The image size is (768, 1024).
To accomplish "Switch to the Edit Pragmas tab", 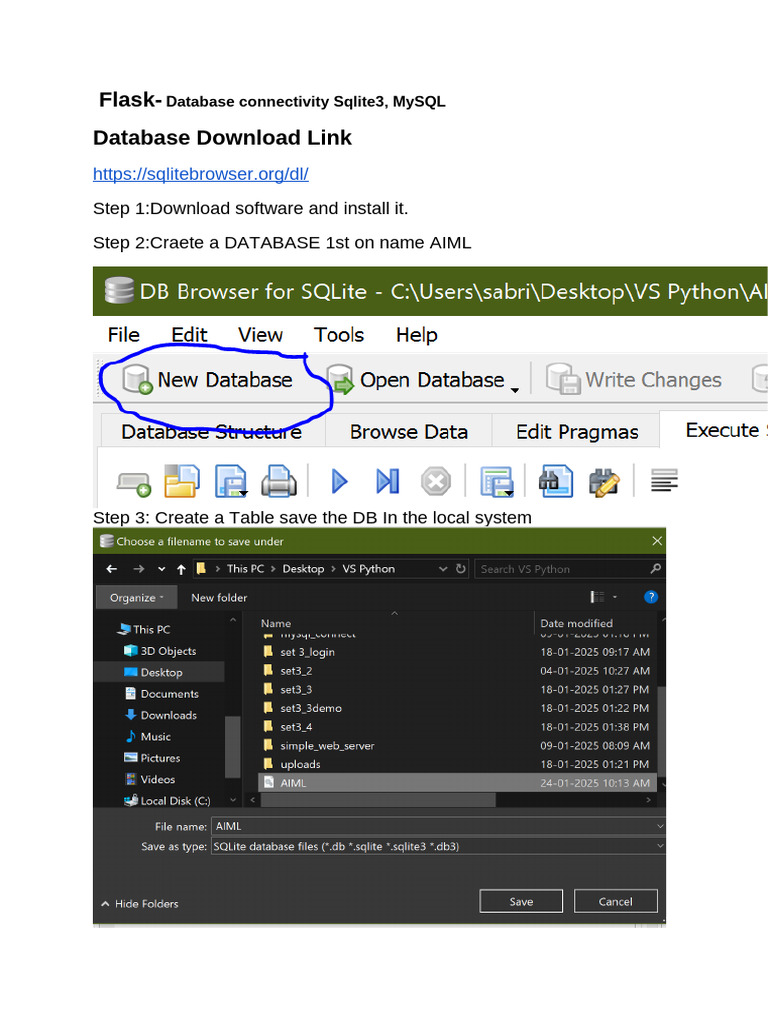I will [577, 432].
